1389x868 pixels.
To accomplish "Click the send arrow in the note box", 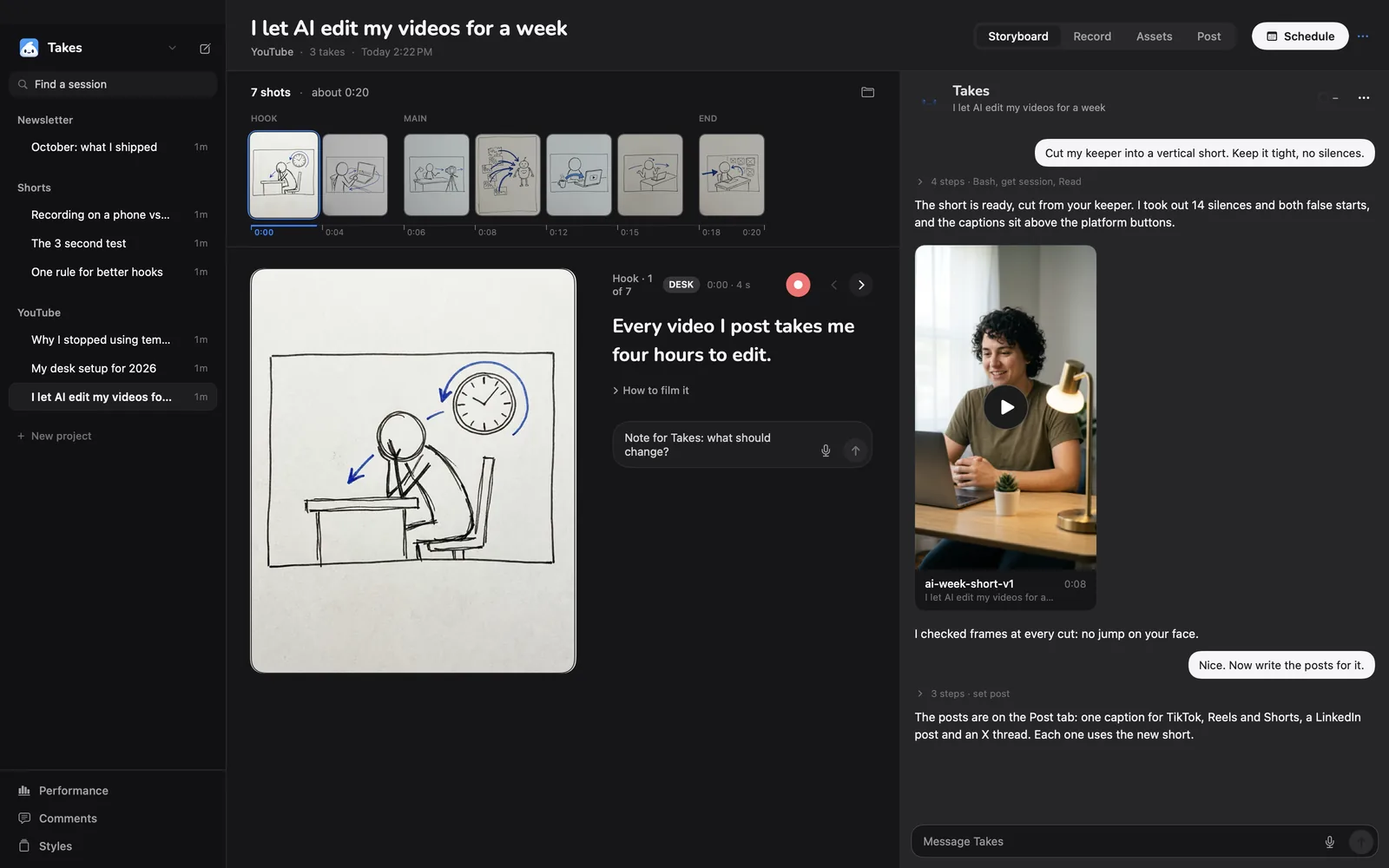I will (855, 450).
